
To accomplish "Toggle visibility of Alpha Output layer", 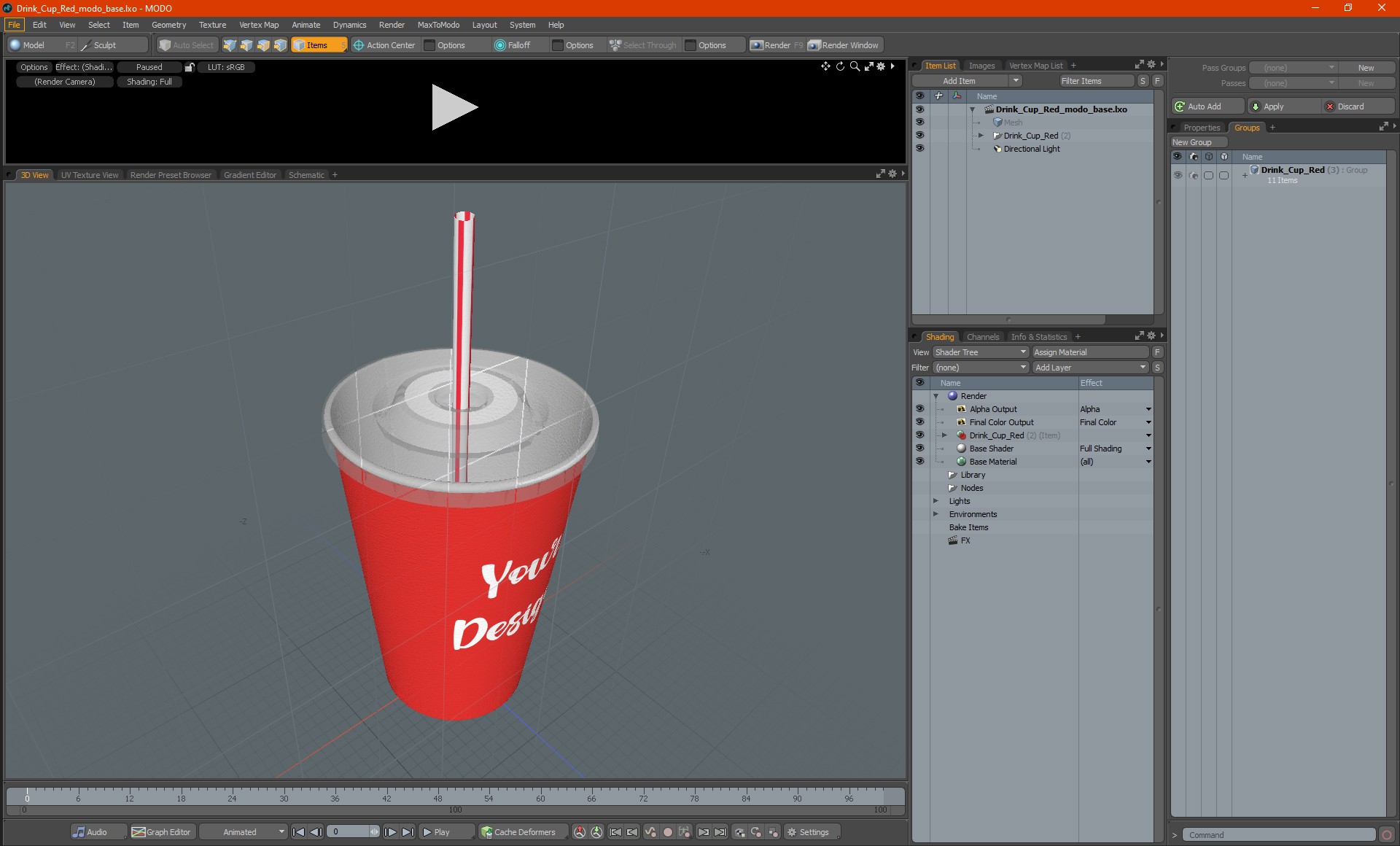I will 919,409.
